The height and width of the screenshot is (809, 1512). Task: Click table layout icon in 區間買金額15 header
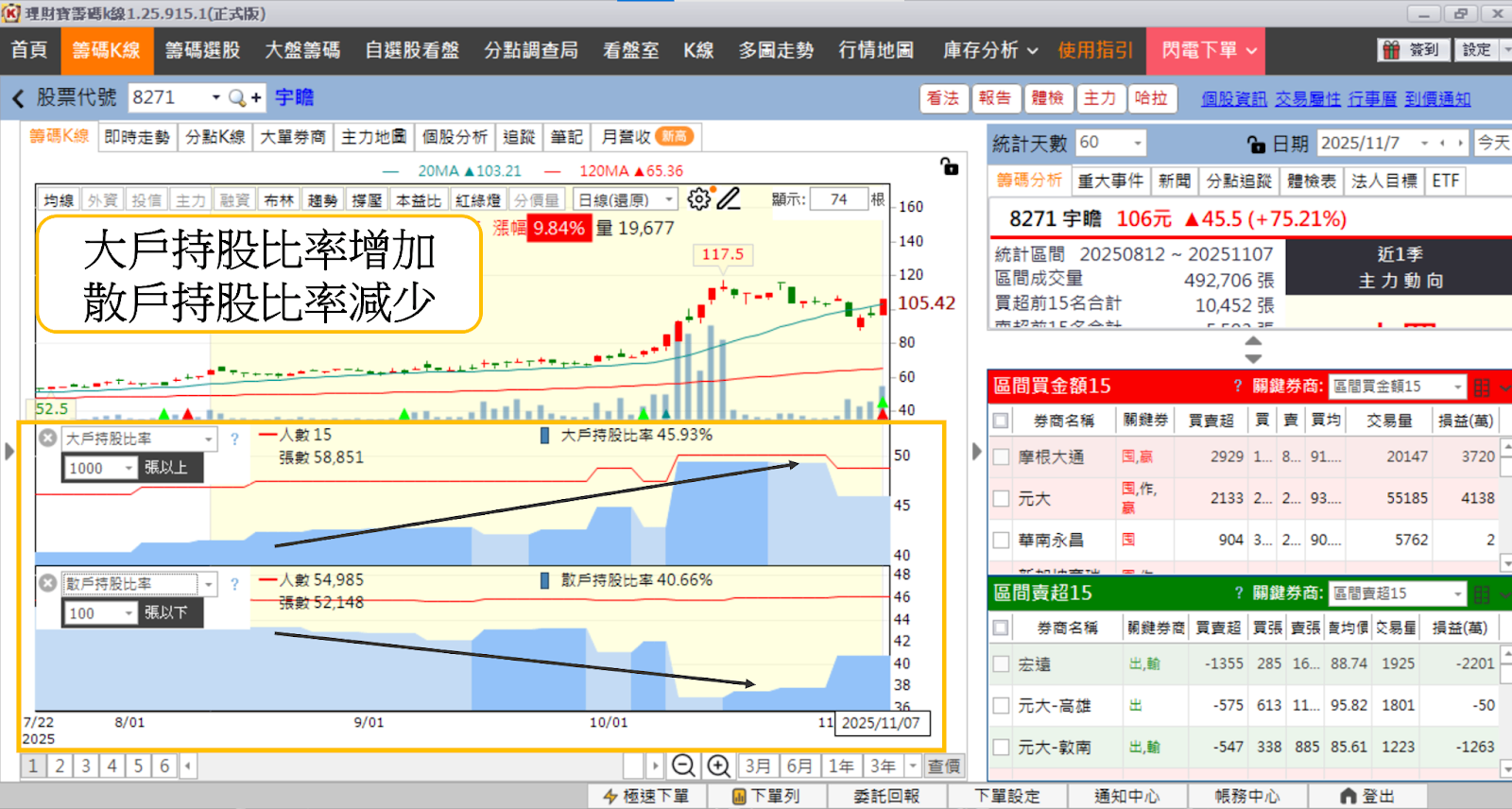(1481, 387)
